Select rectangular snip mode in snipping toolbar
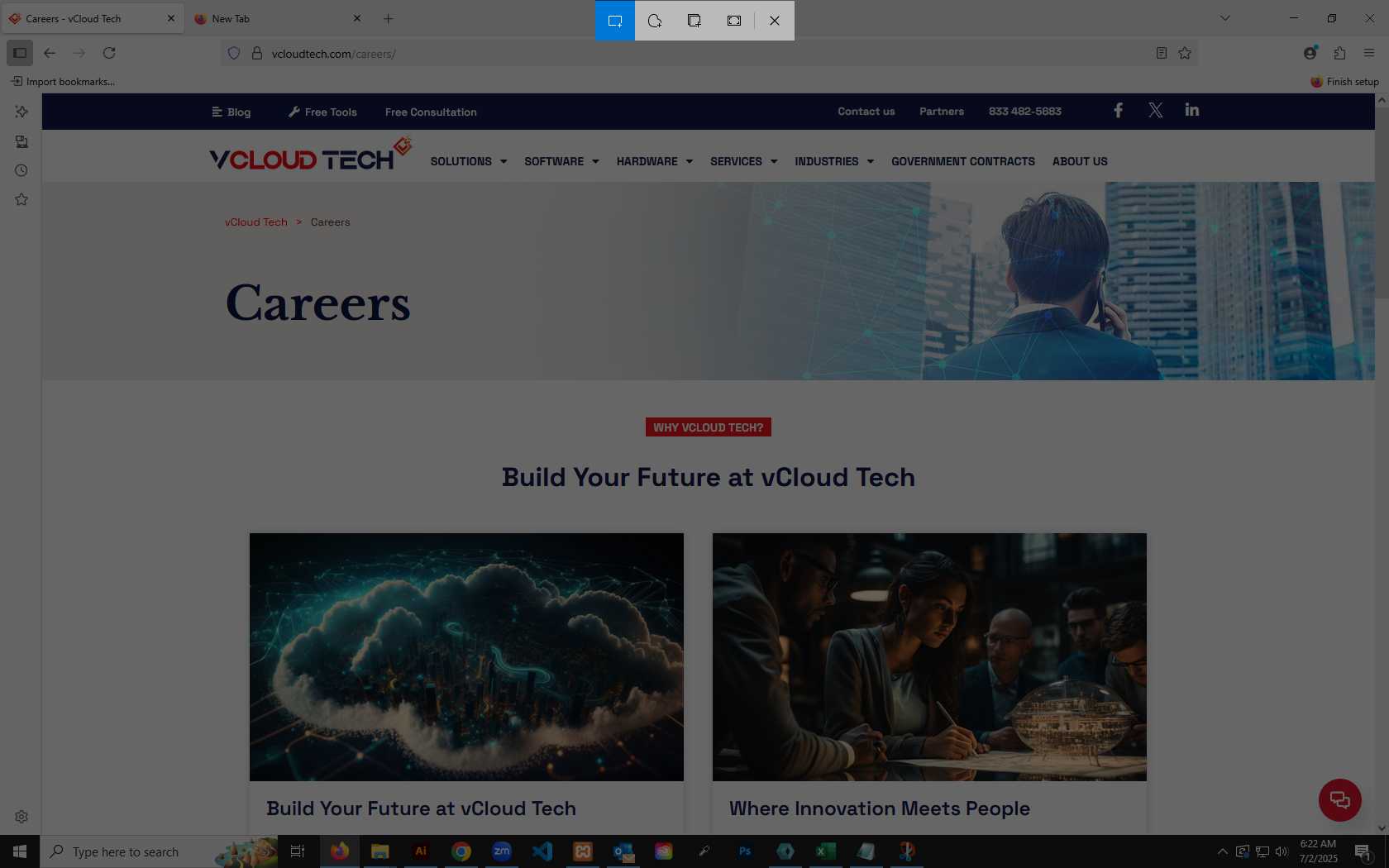The image size is (1389, 868). (615, 21)
